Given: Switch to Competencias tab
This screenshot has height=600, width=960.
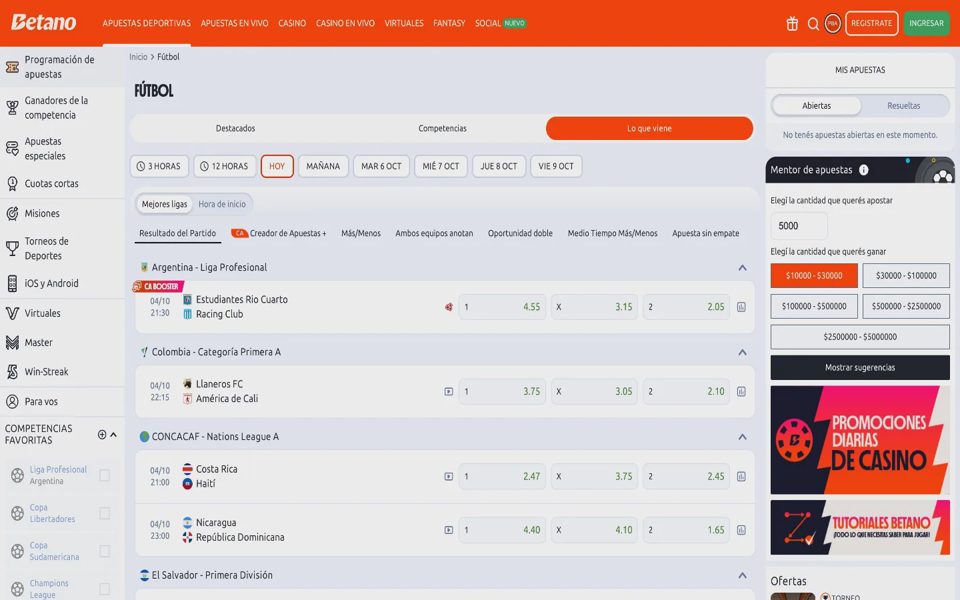Looking at the screenshot, I should click(442, 129).
